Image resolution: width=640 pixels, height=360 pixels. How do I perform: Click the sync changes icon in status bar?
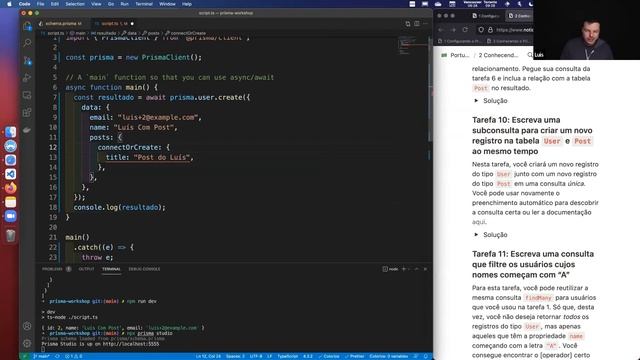coord(57,356)
